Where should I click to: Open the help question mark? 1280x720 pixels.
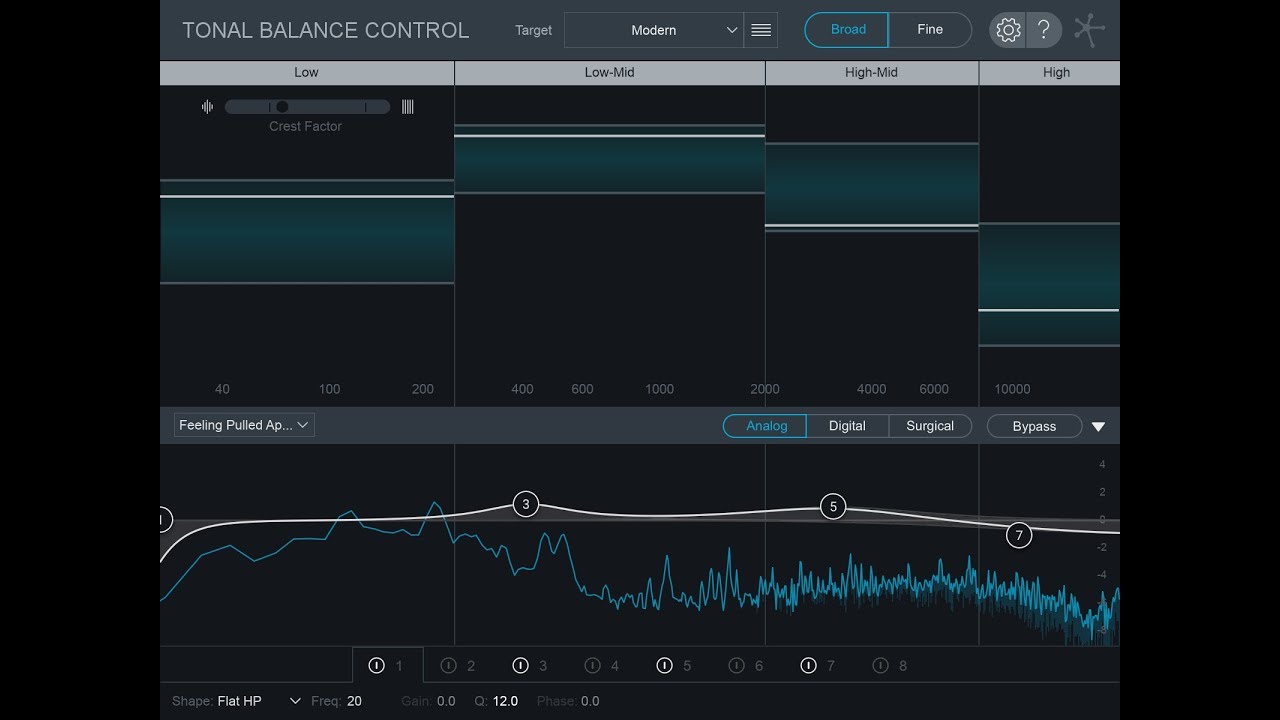(x=1043, y=30)
